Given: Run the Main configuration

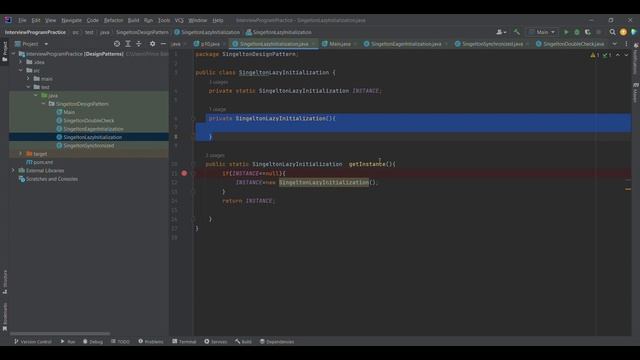Looking at the screenshot, I should click(566, 32).
